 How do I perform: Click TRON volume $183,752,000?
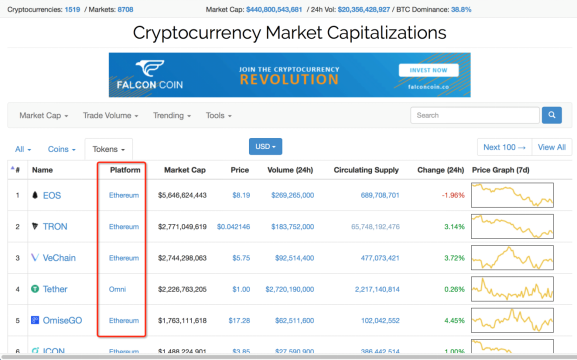(293, 226)
